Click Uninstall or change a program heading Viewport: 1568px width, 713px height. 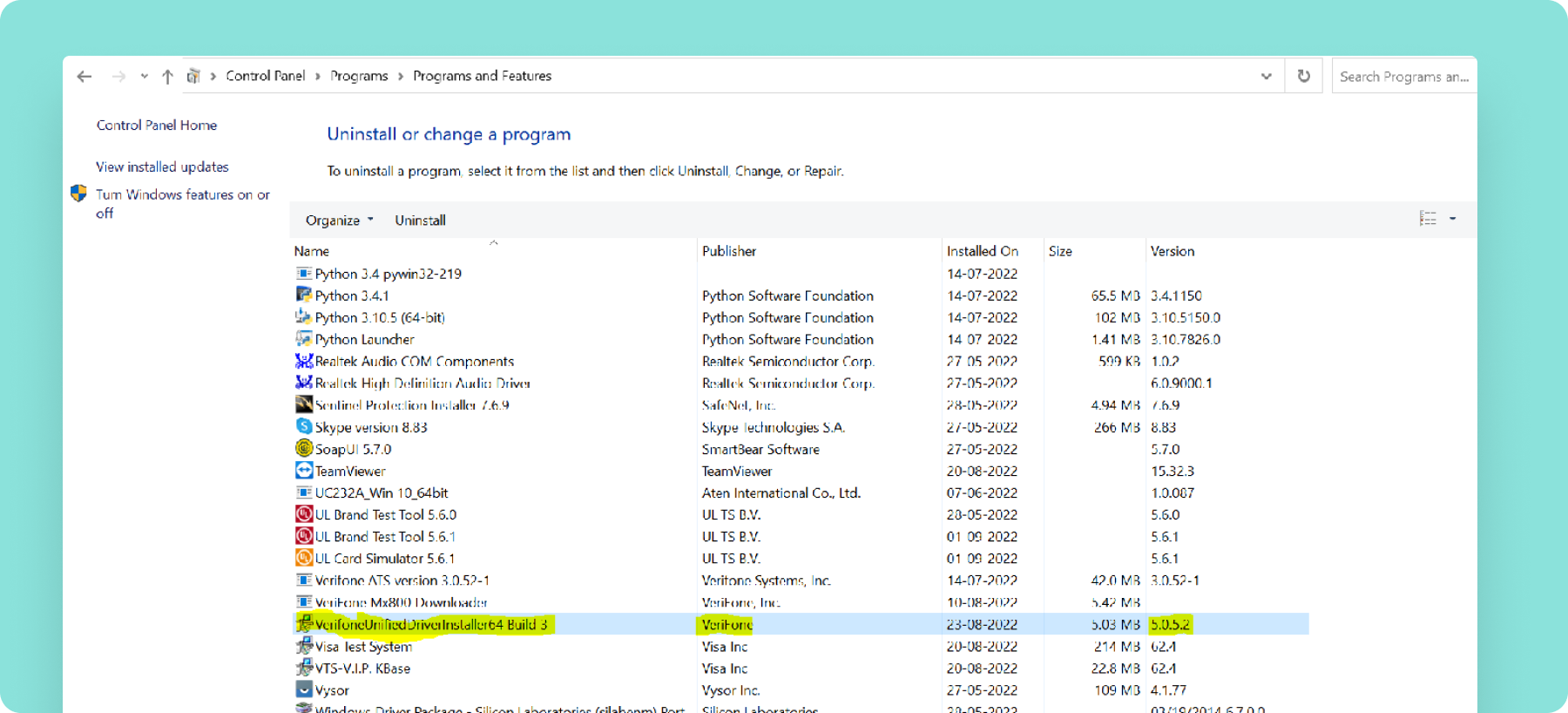pyautogui.click(x=449, y=134)
